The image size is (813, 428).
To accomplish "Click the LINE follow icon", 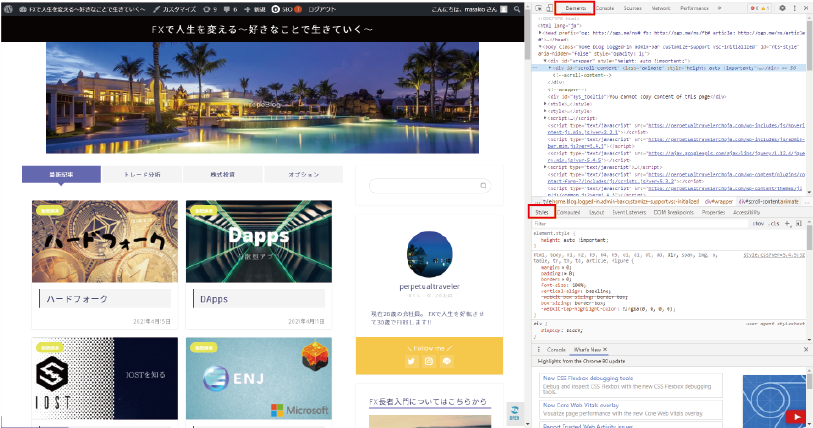I will 447,361.
